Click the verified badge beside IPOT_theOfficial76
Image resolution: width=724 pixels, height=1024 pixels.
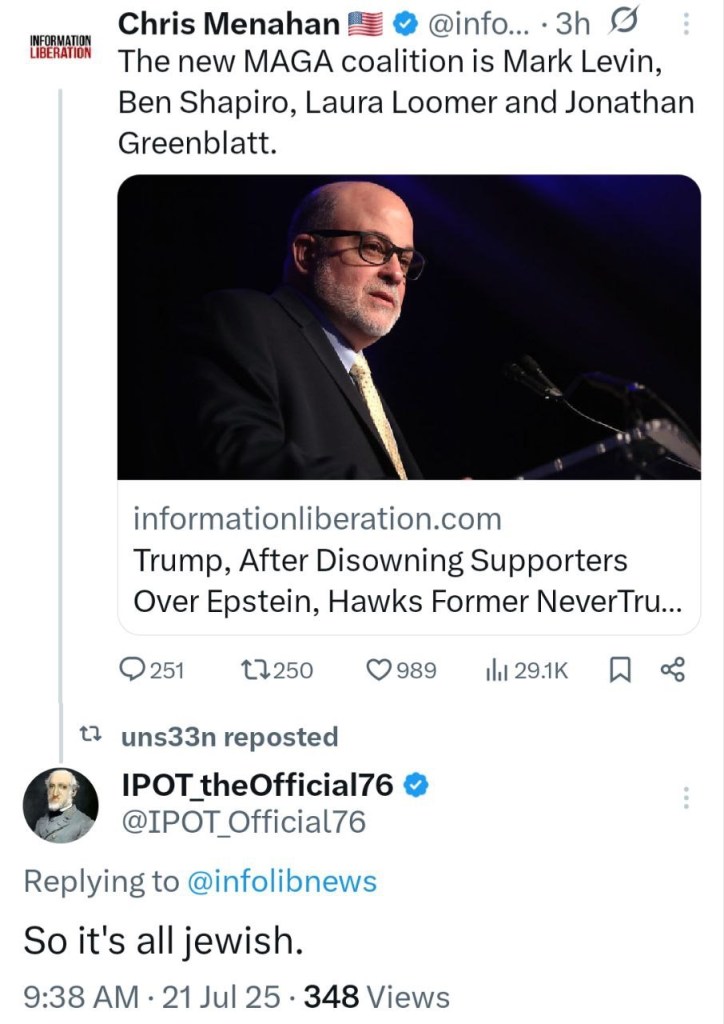pos(416,786)
